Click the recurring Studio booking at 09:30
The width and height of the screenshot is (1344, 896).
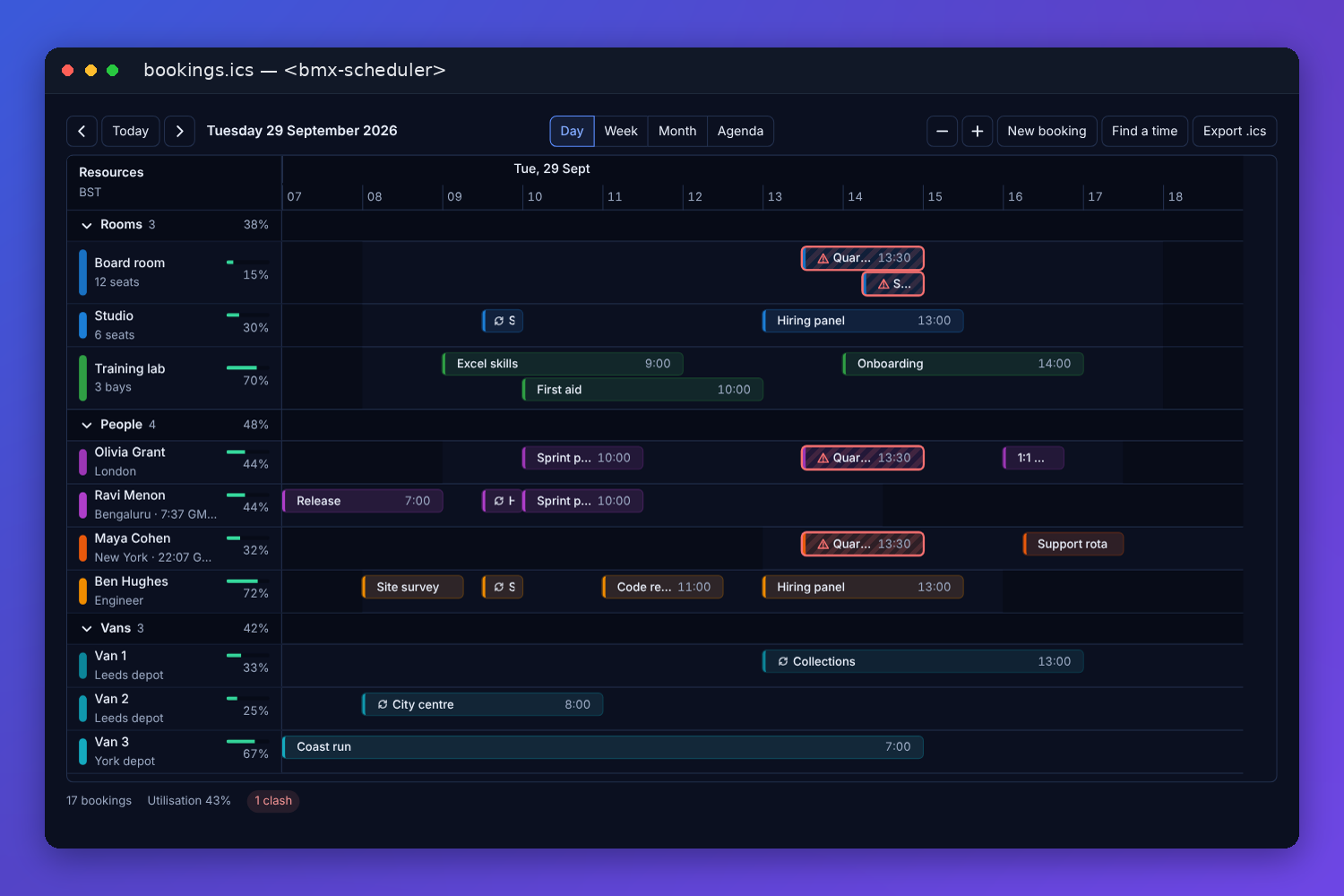coord(503,321)
